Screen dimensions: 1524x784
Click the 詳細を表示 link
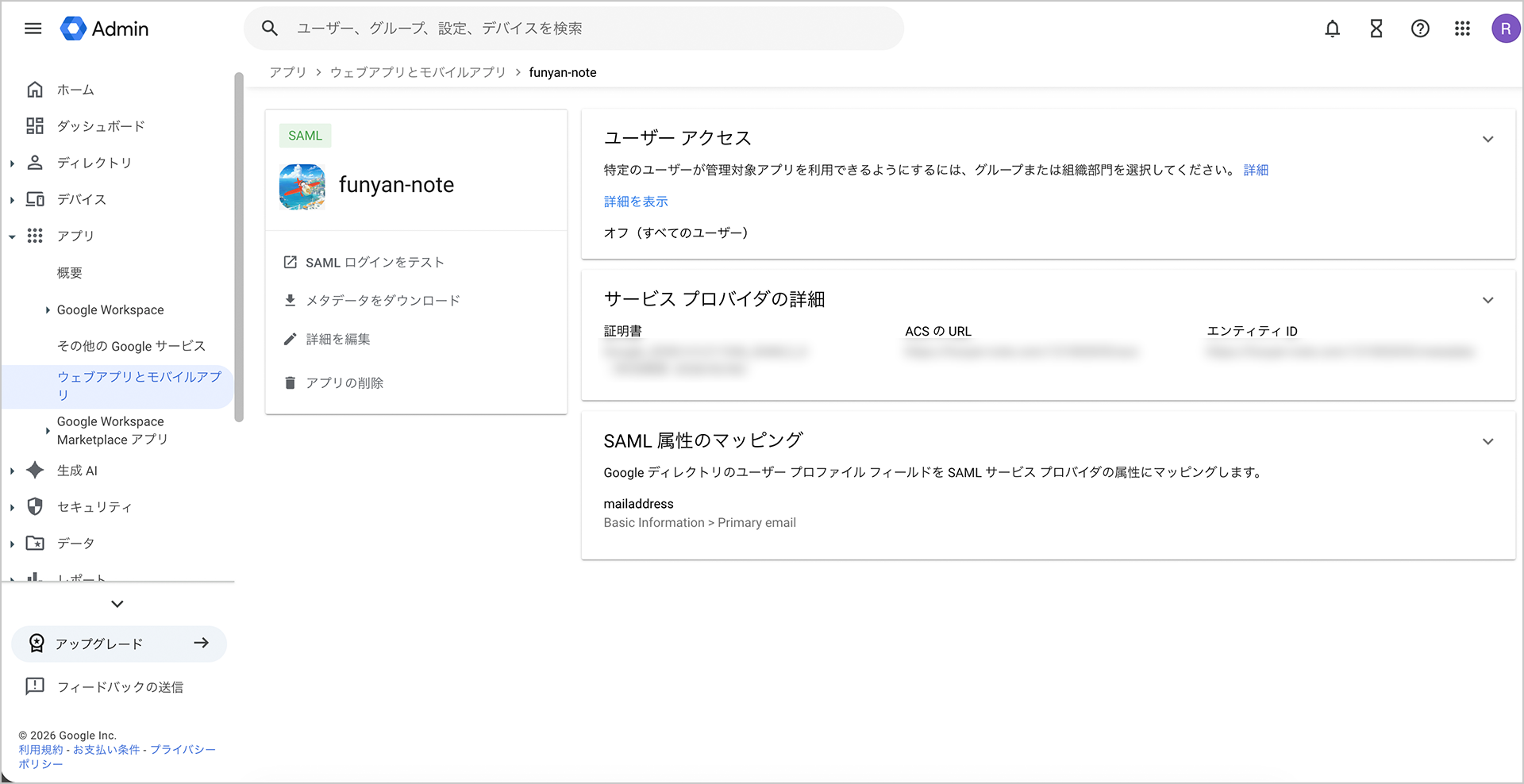pos(636,202)
